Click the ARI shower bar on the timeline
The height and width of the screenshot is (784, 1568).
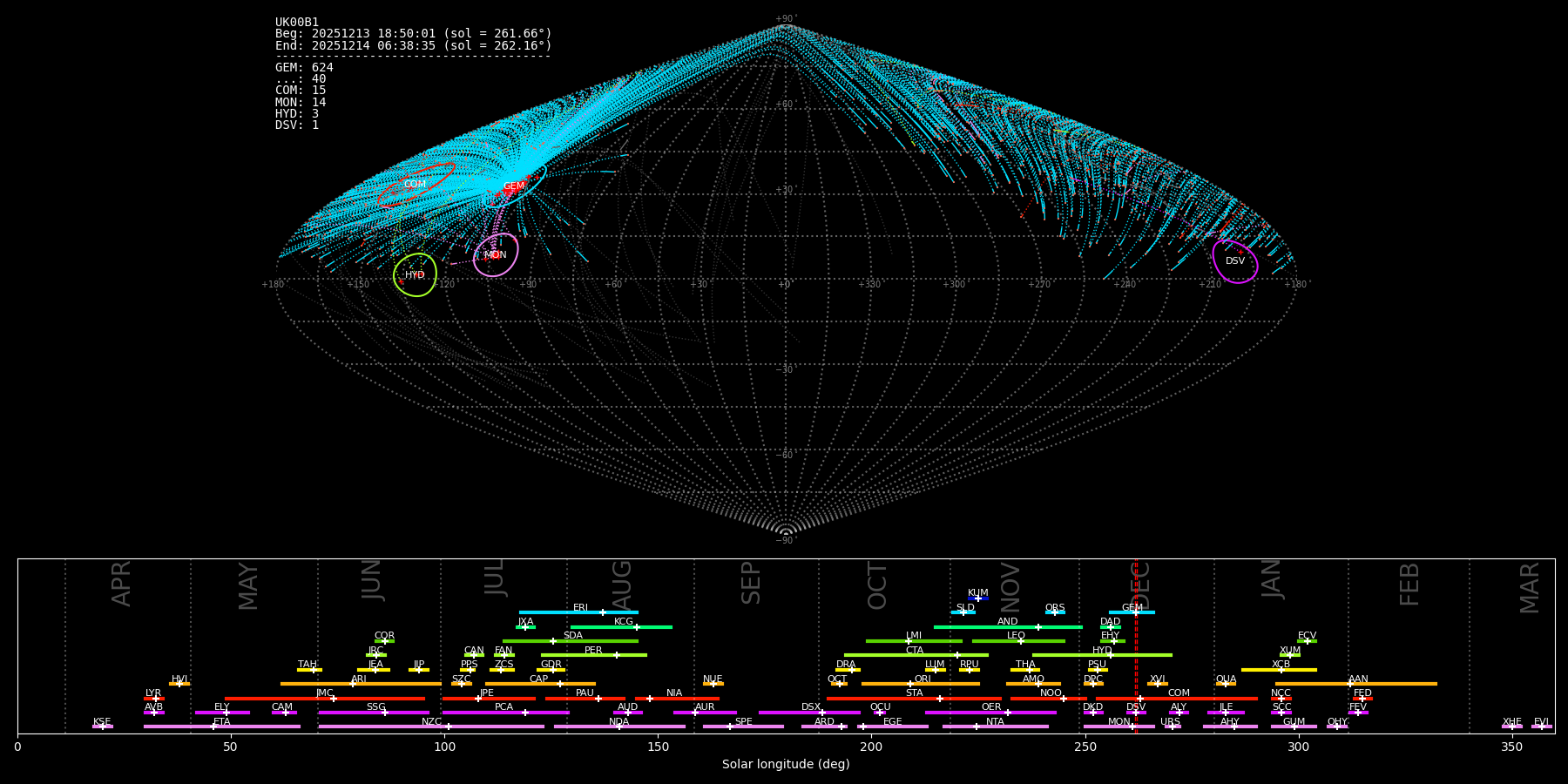pyautogui.click(x=361, y=684)
